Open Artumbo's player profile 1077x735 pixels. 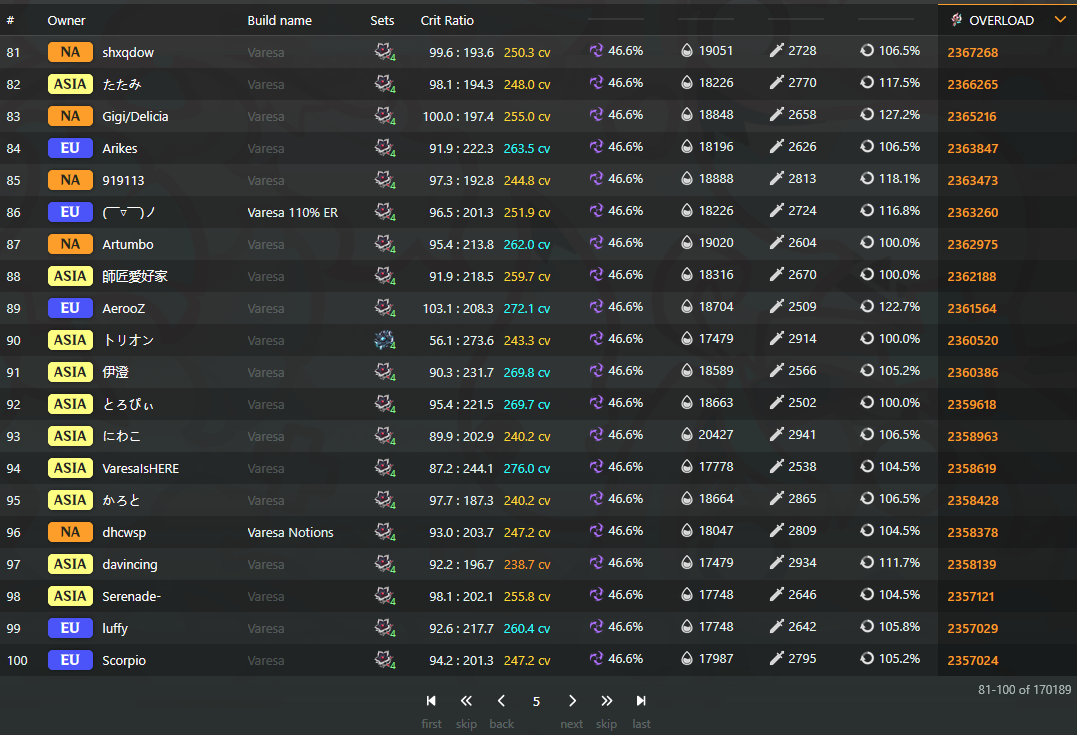click(x=128, y=244)
